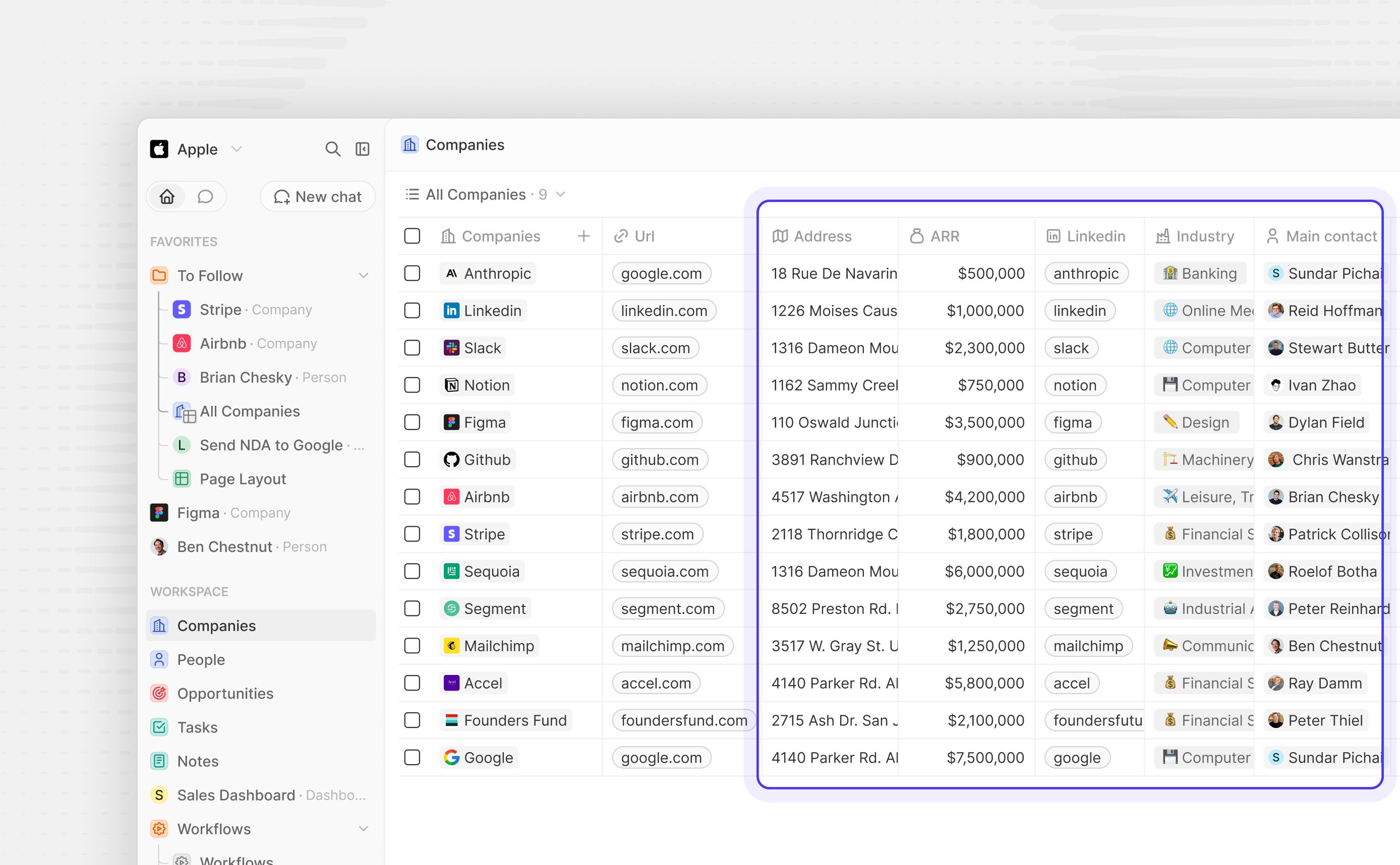Open Tasks in the workspace sidebar

tap(261, 727)
